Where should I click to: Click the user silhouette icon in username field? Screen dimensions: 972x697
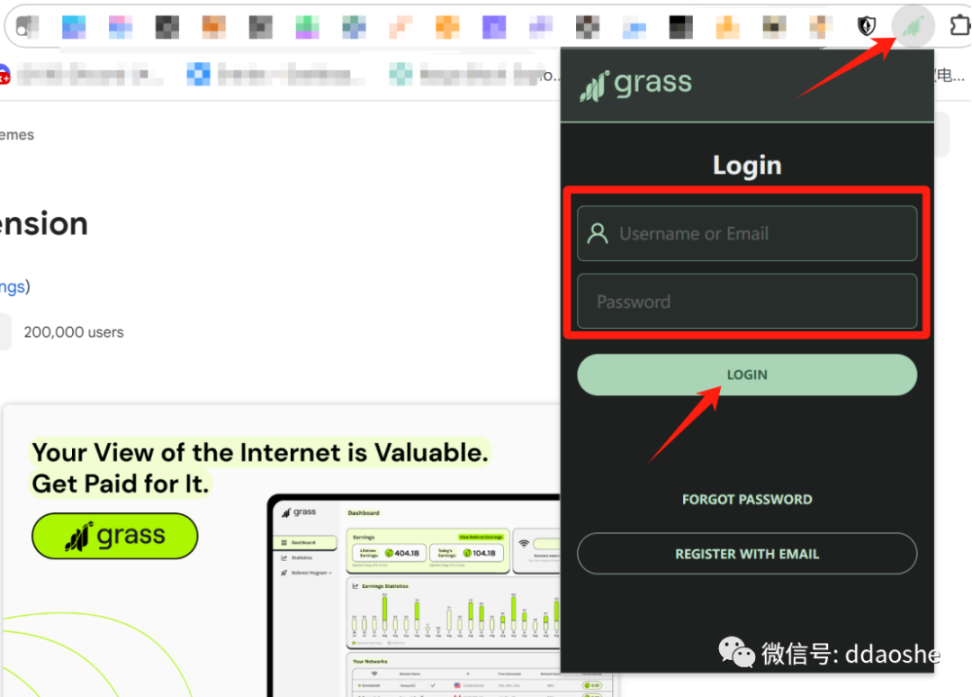point(598,234)
